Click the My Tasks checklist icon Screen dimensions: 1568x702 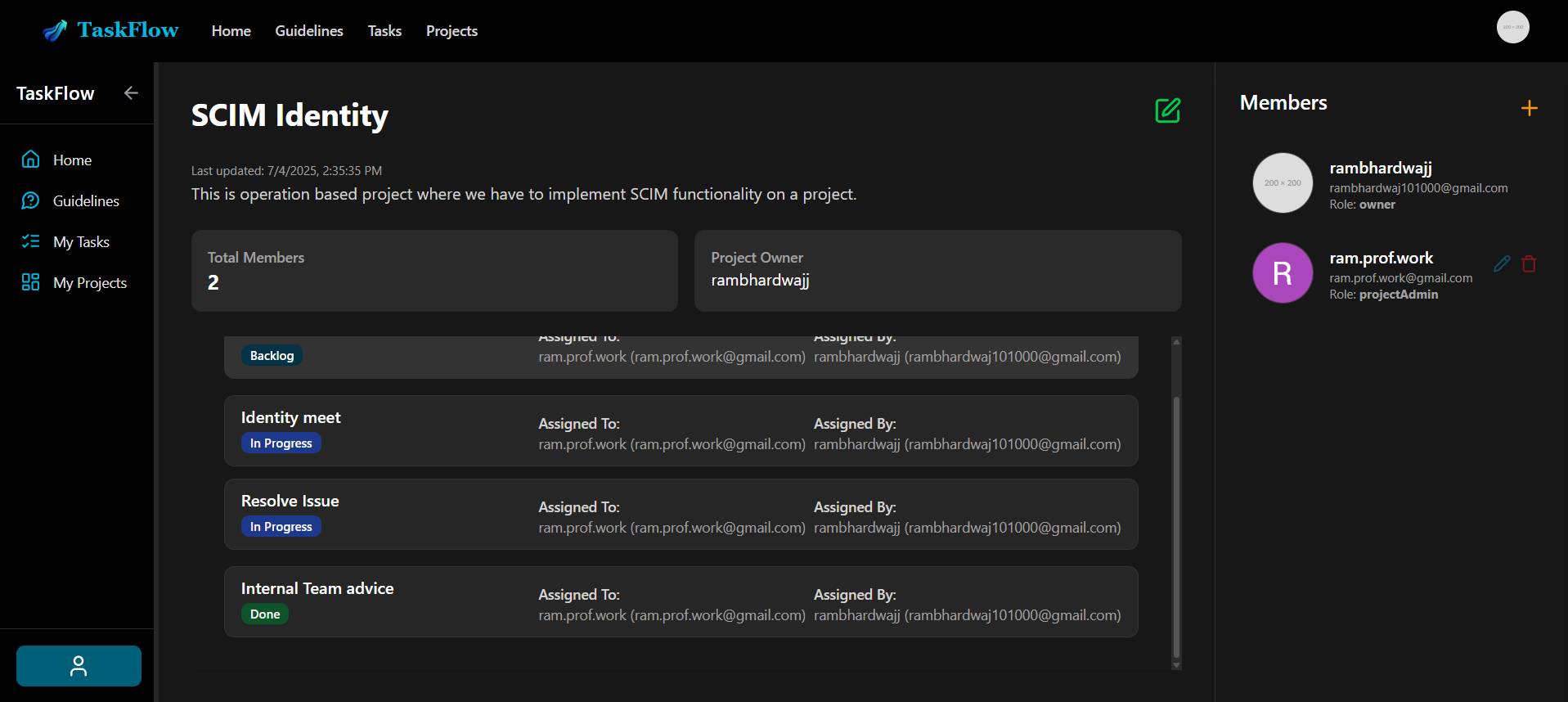point(30,241)
